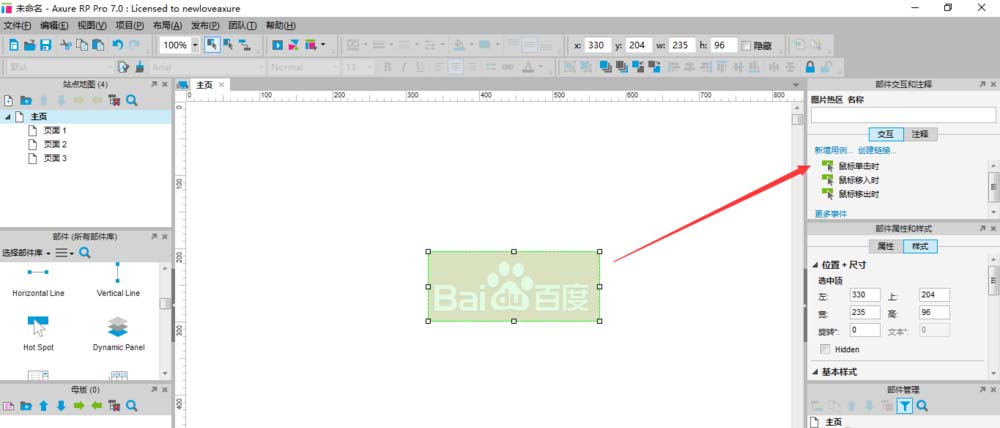
Task: Add a new folder in sitemap panel
Action: (26, 100)
